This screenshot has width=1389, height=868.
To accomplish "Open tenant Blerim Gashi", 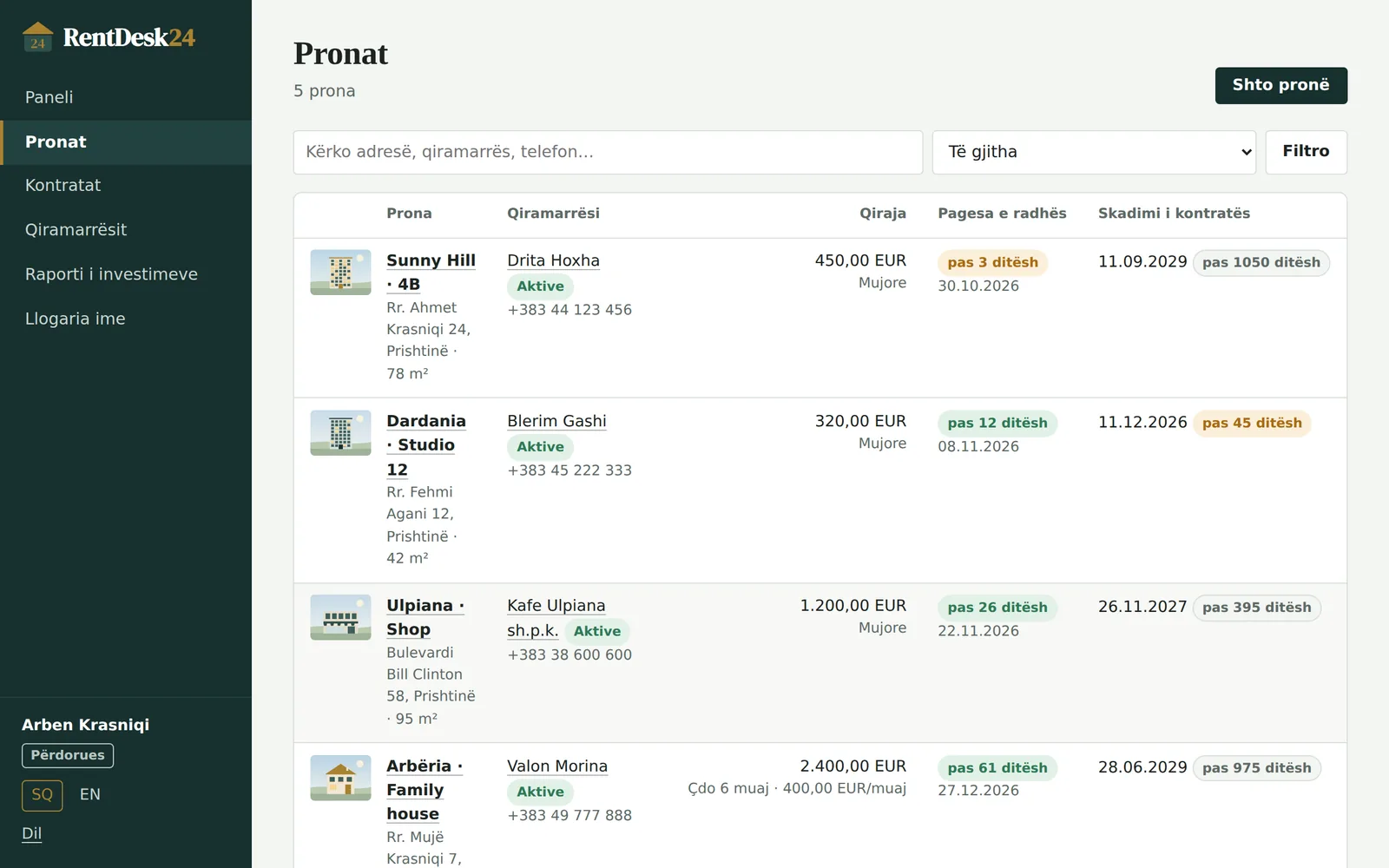I will 556,421.
